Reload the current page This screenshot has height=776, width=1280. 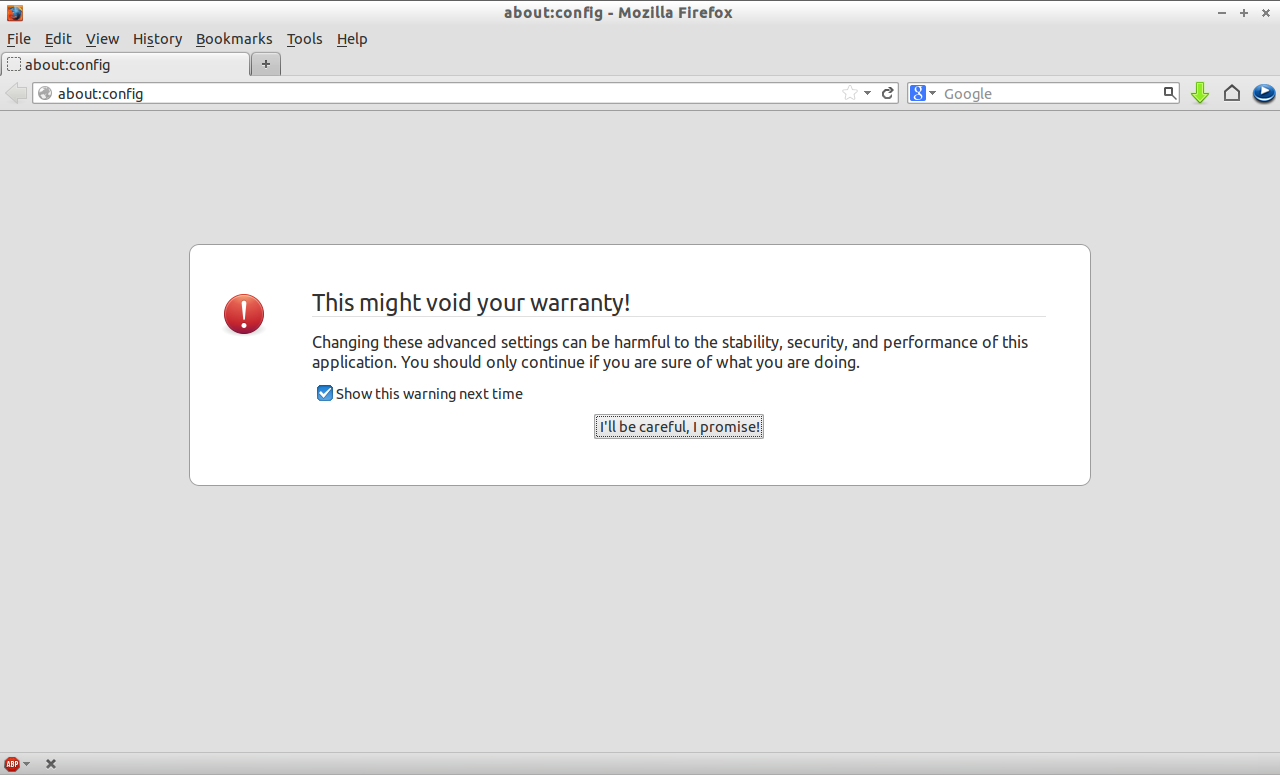click(x=887, y=93)
